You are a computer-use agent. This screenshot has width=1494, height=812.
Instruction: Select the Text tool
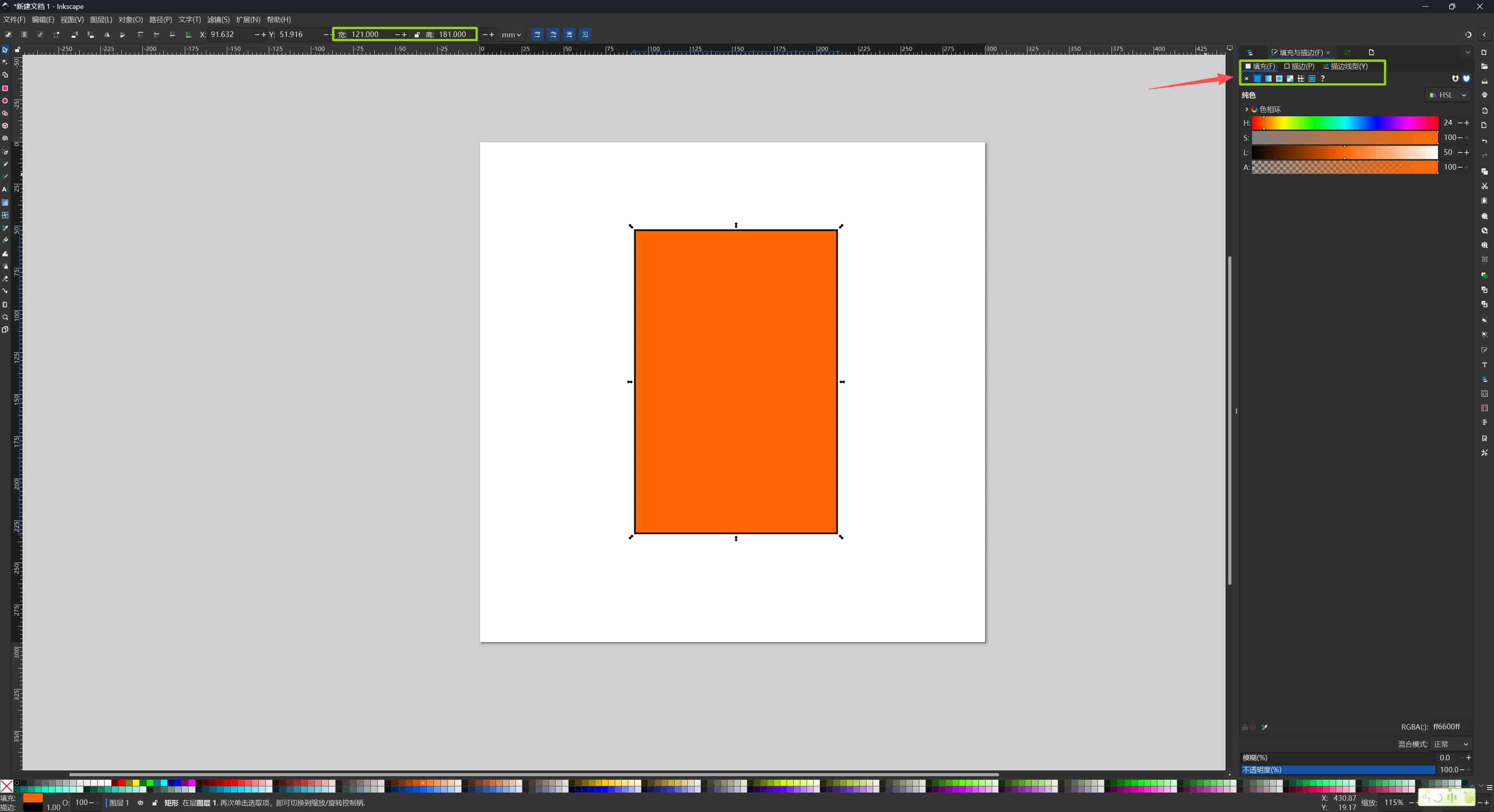tap(5, 189)
